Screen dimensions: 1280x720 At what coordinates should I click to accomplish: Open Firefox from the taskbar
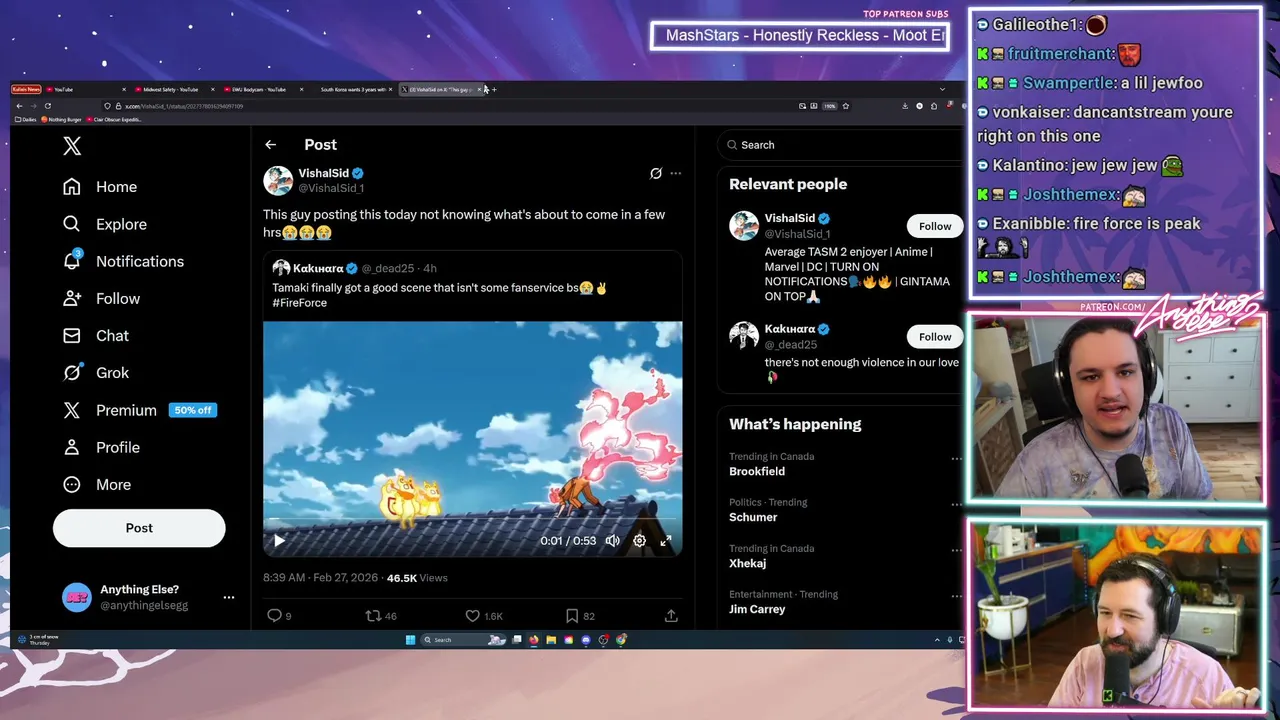[533, 640]
